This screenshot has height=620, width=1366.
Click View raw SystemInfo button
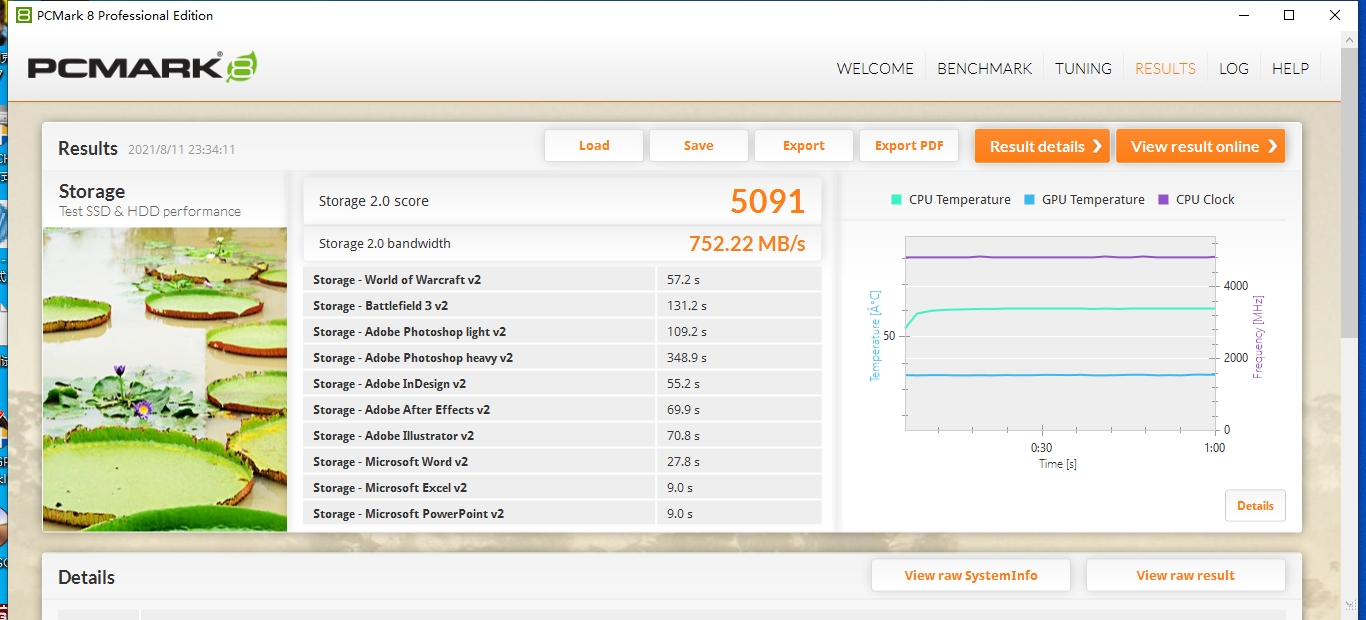970,576
